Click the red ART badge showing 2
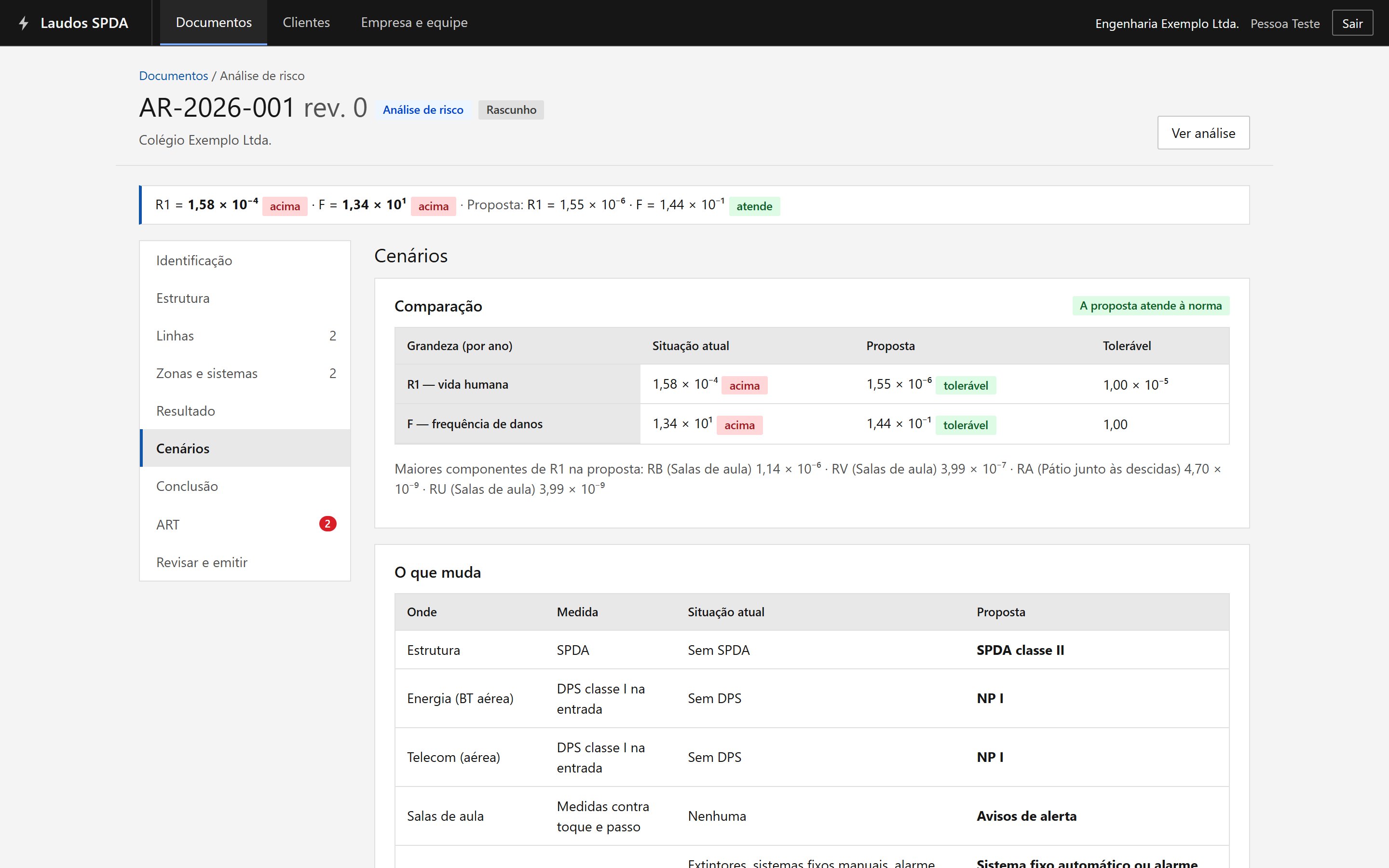This screenshot has height=868, width=1389. pos(328,524)
